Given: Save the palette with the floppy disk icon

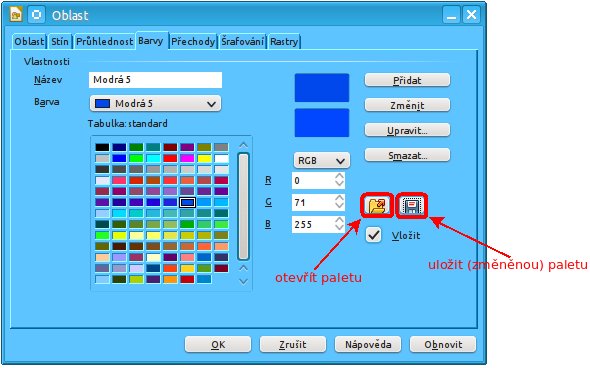Looking at the screenshot, I should 412,205.
